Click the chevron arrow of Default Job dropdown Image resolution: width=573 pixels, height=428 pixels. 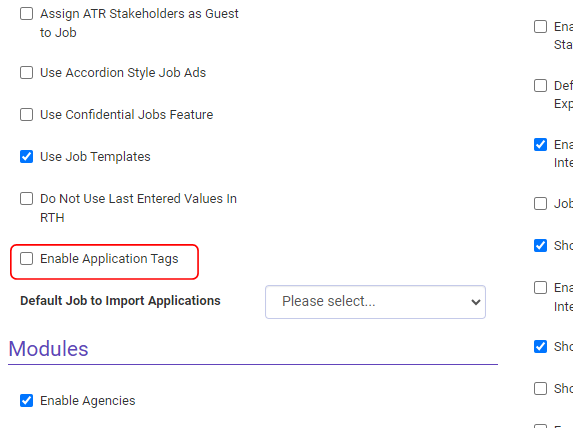click(x=475, y=302)
